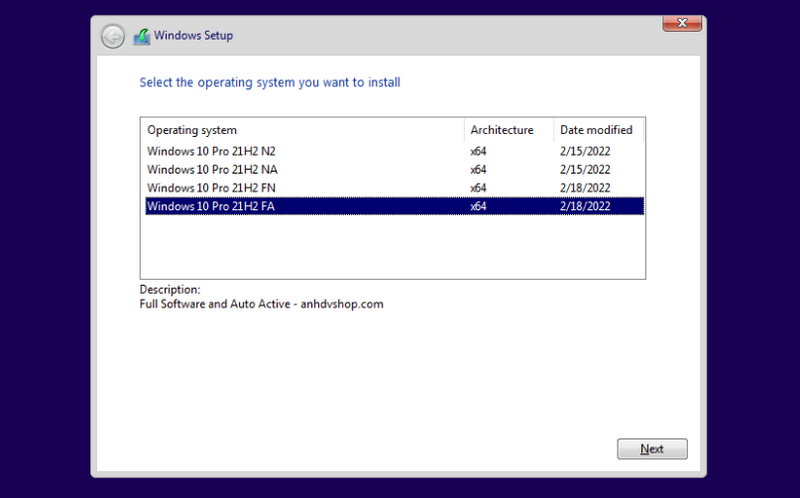The height and width of the screenshot is (498, 800).
Task: Click the Next button
Action: point(652,449)
